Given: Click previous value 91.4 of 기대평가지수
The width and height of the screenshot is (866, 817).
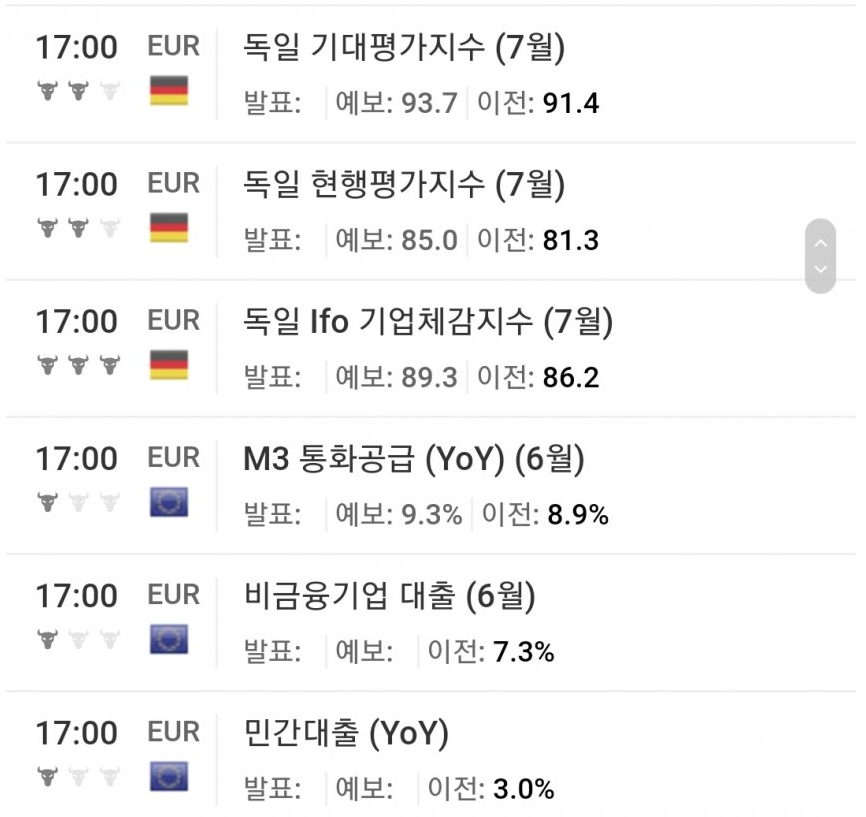Looking at the screenshot, I should pyautogui.click(x=571, y=103).
